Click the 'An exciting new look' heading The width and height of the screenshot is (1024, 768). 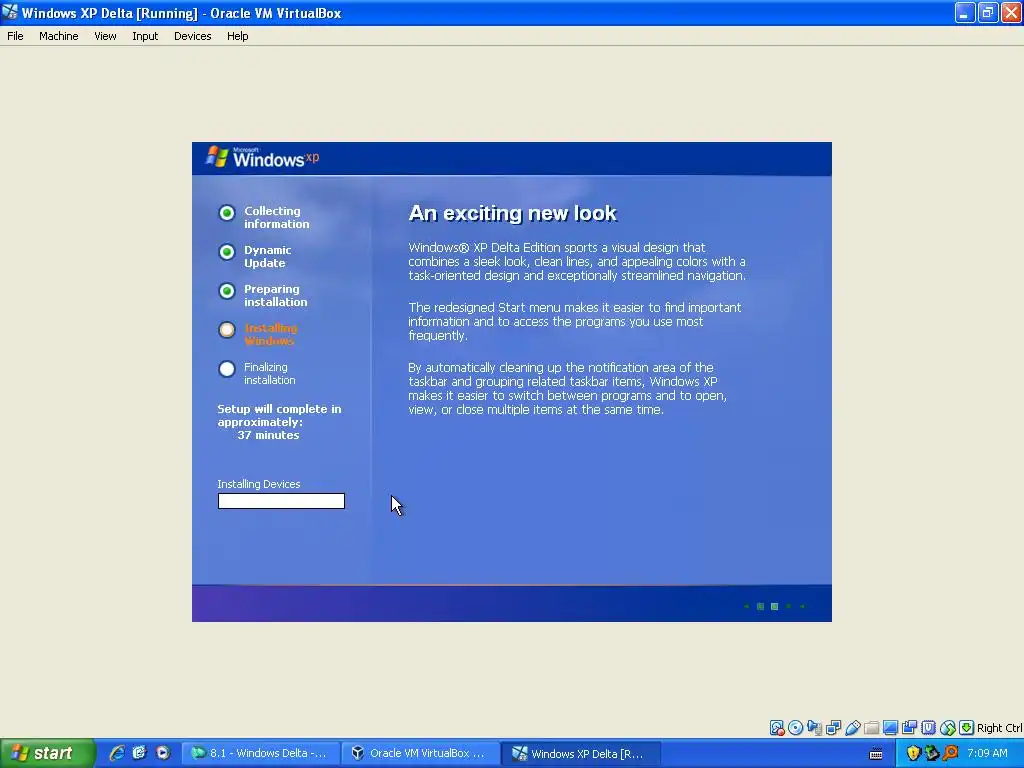click(x=512, y=214)
